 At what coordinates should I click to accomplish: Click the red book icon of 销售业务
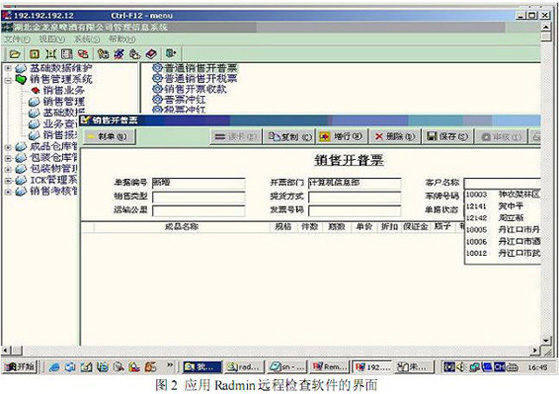pos(35,91)
